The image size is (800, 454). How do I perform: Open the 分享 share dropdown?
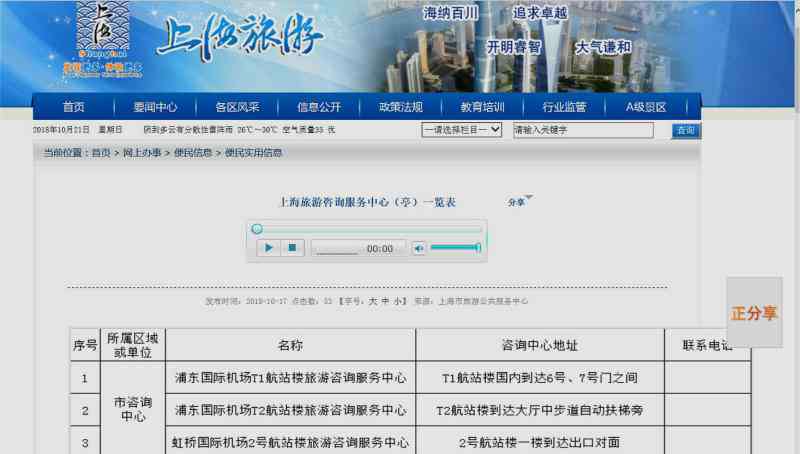(x=519, y=201)
